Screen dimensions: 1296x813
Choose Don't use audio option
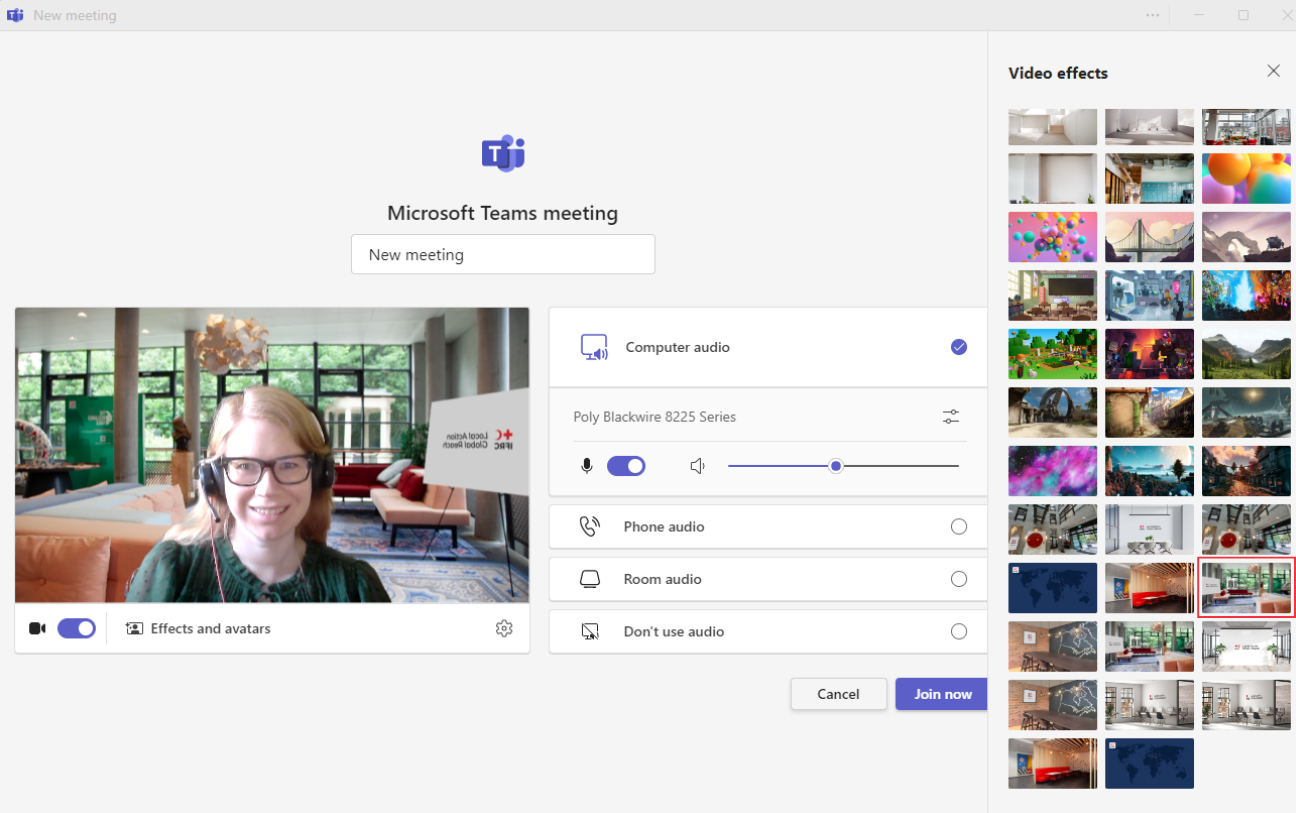tap(958, 632)
